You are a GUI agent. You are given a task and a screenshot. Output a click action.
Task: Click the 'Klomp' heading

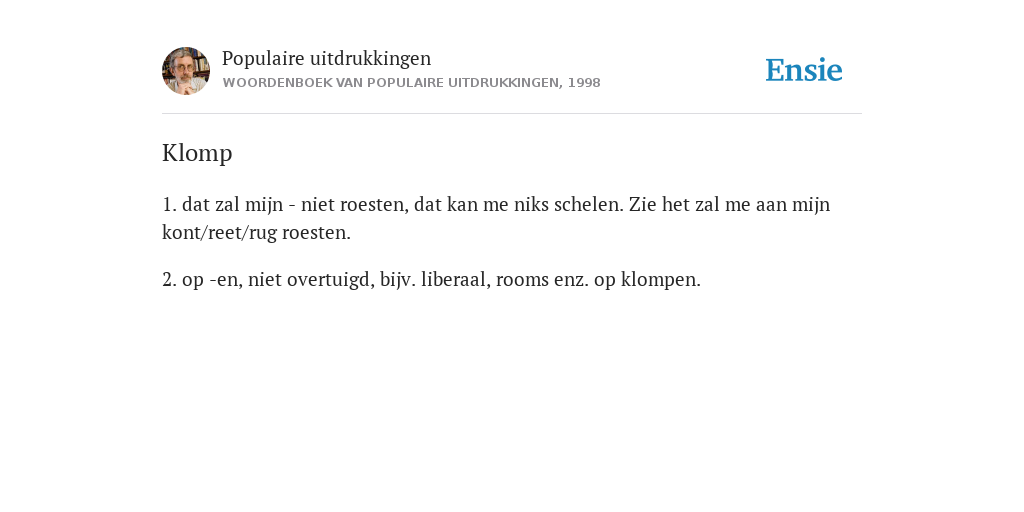point(197,153)
